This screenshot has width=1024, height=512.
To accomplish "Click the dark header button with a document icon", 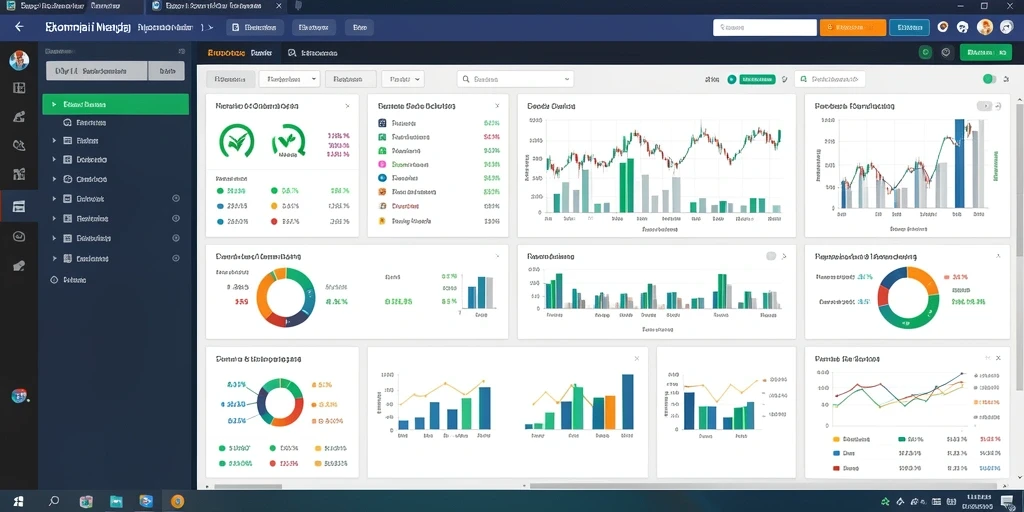I will click(255, 27).
